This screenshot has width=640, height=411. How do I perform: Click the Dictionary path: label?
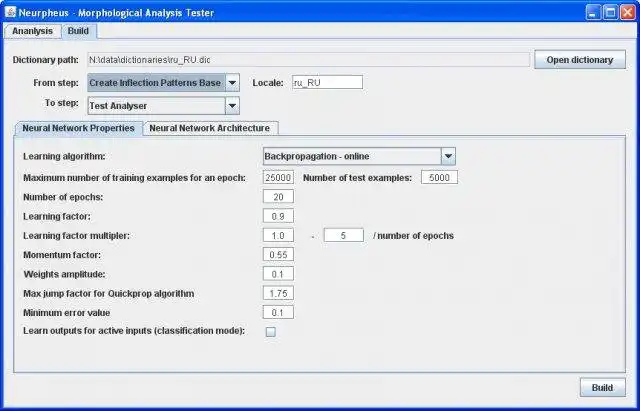click(x=46, y=60)
